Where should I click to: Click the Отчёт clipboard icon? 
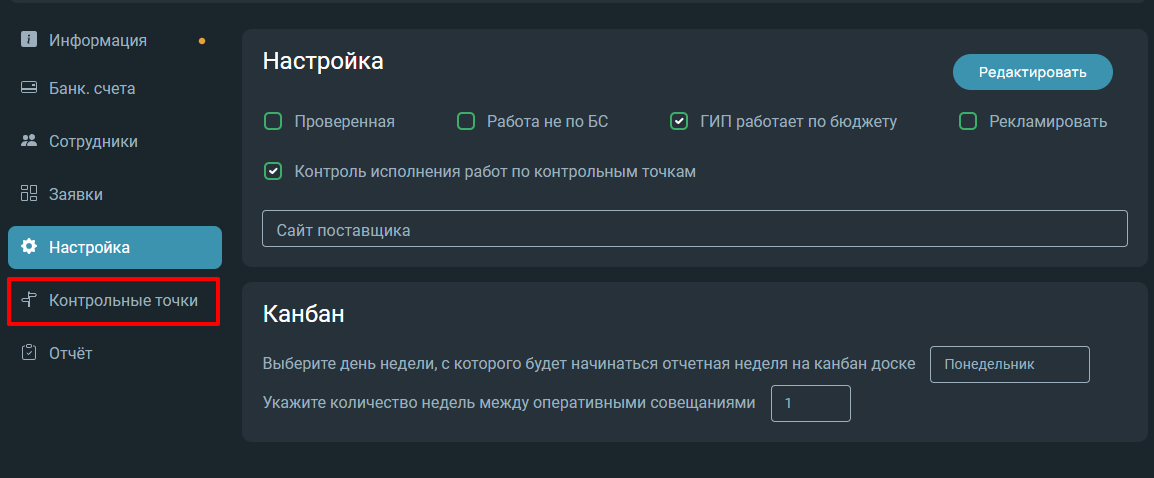(x=29, y=353)
